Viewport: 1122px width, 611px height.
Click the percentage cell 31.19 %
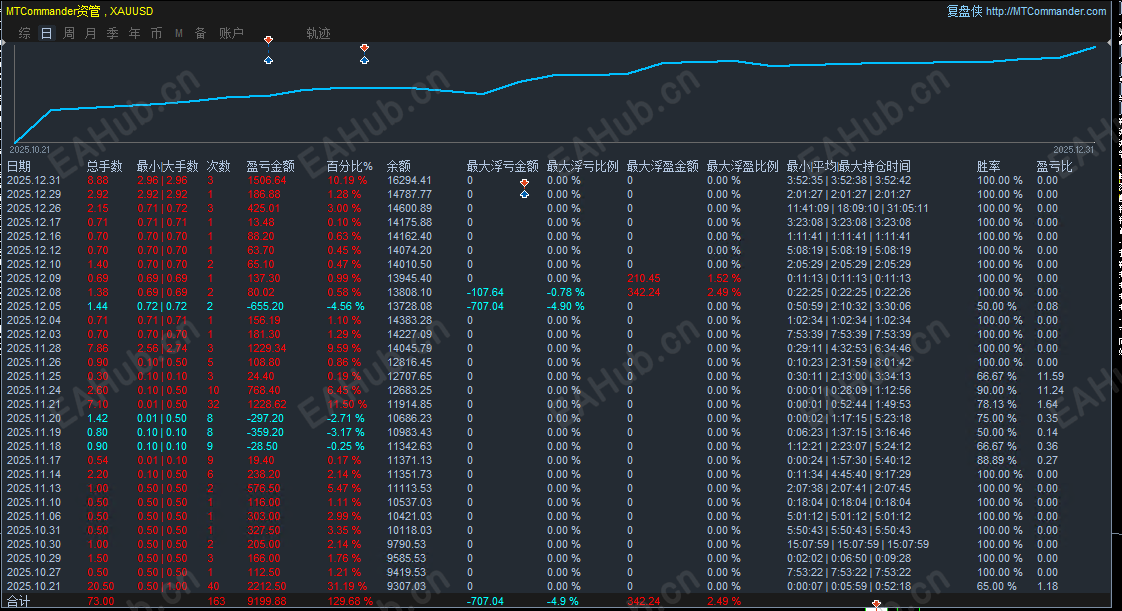347,586
